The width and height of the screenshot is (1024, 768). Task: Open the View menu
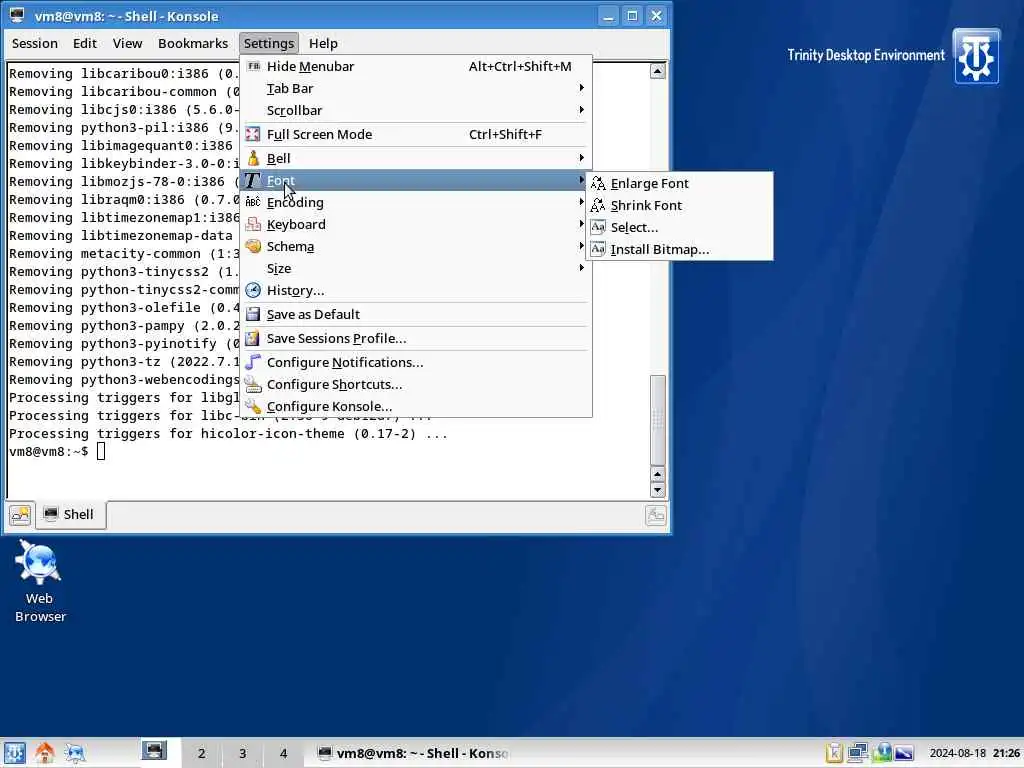coord(127,43)
